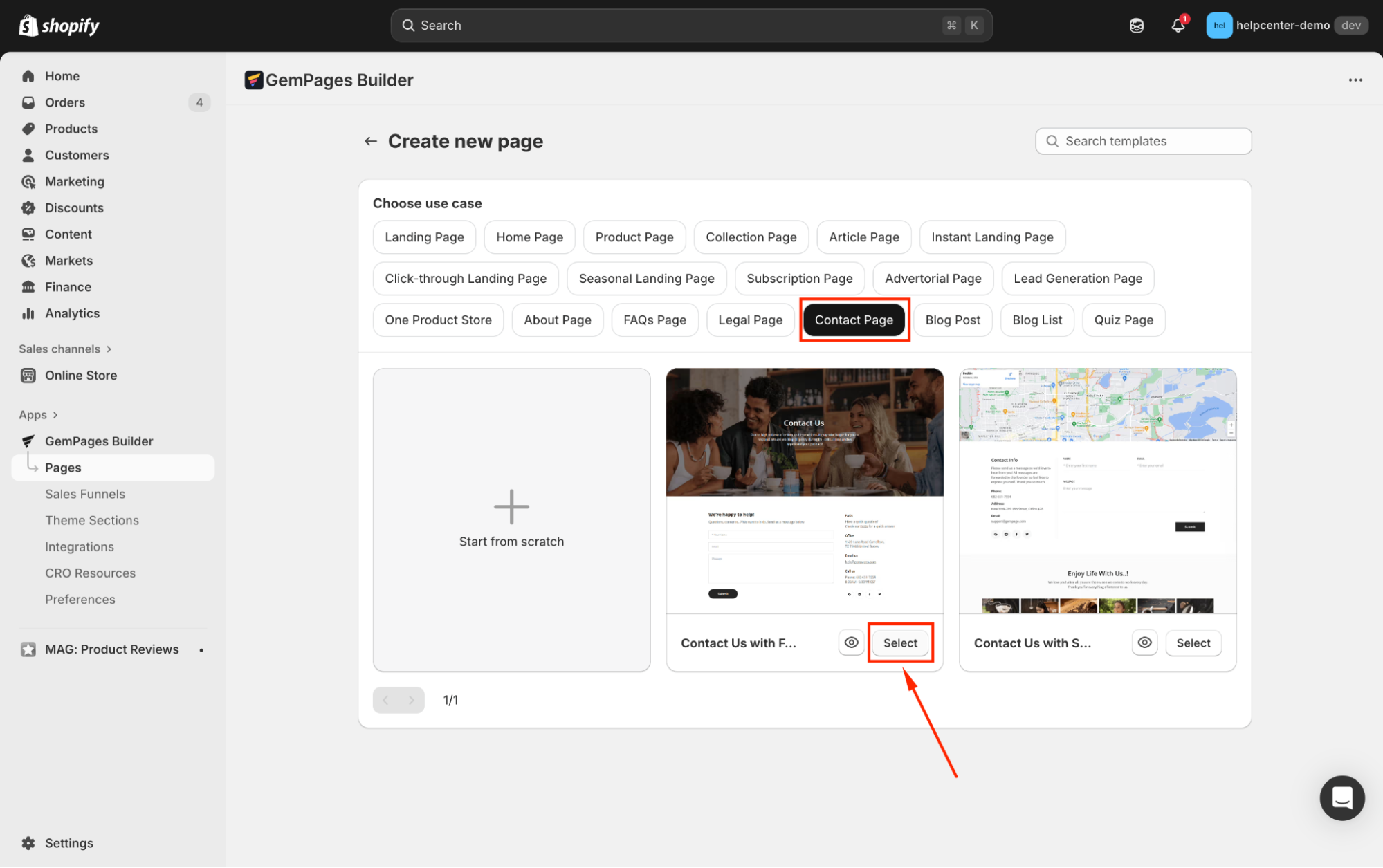Open the Sidekick assistant icon in the top bar
Screen dimensions: 1383x868
1137,26
